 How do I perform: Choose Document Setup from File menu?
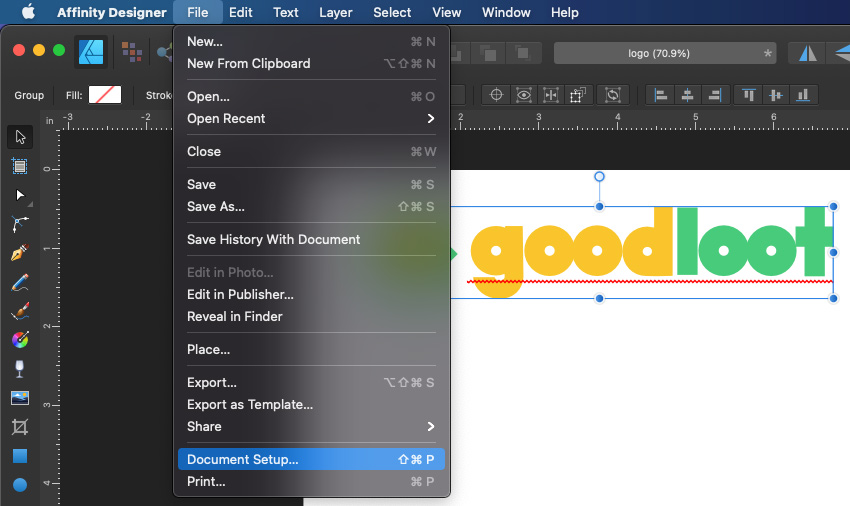pos(311,459)
